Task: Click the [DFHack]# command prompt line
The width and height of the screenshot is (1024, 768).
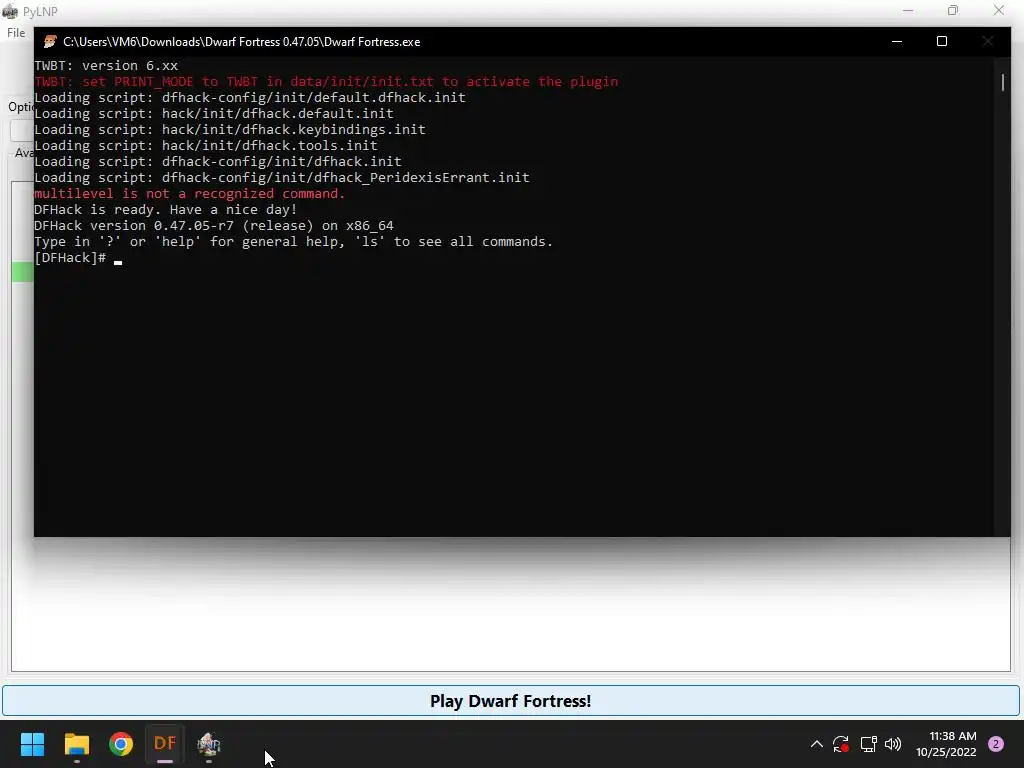Action: 78,258
